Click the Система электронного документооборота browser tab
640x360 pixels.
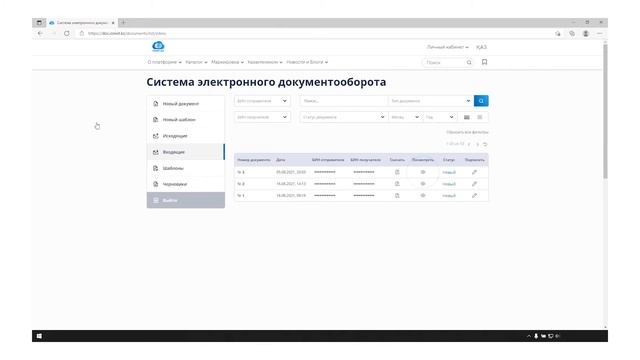pos(82,23)
